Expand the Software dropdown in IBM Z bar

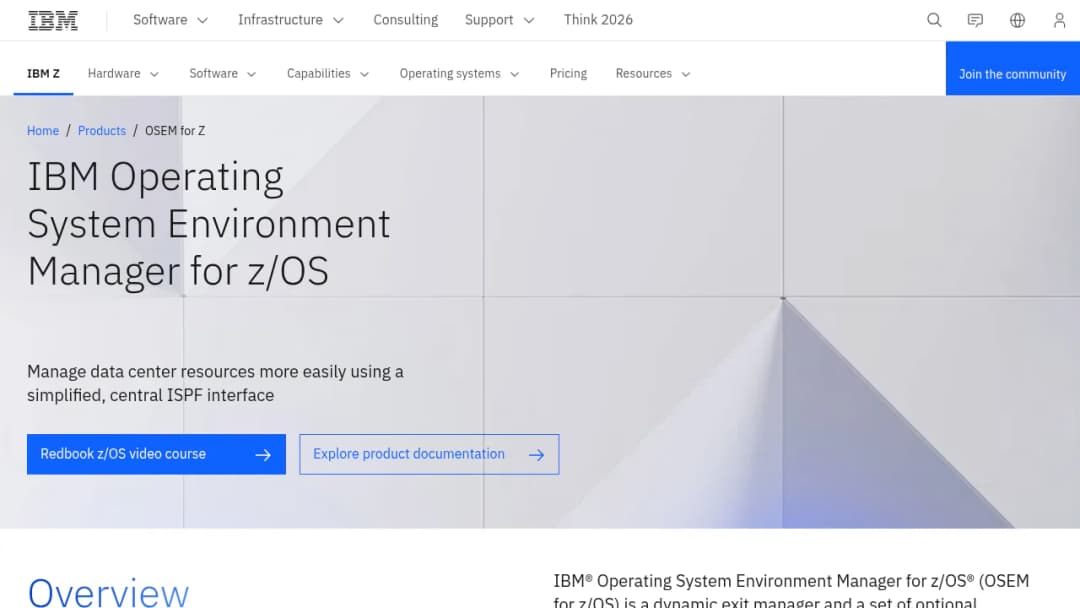coord(222,74)
